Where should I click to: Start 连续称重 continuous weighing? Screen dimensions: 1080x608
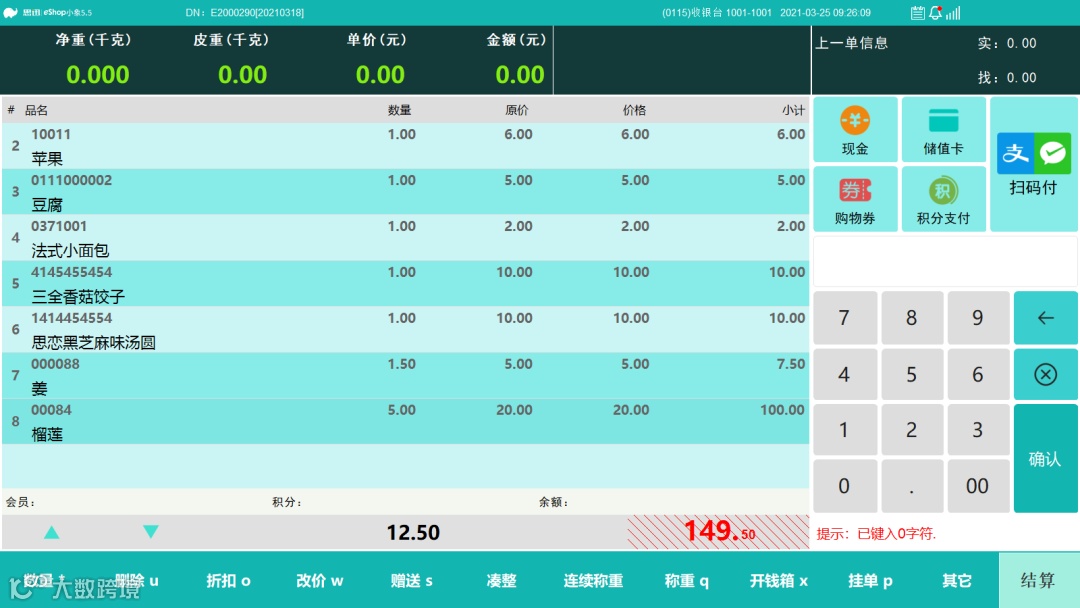[593, 580]
